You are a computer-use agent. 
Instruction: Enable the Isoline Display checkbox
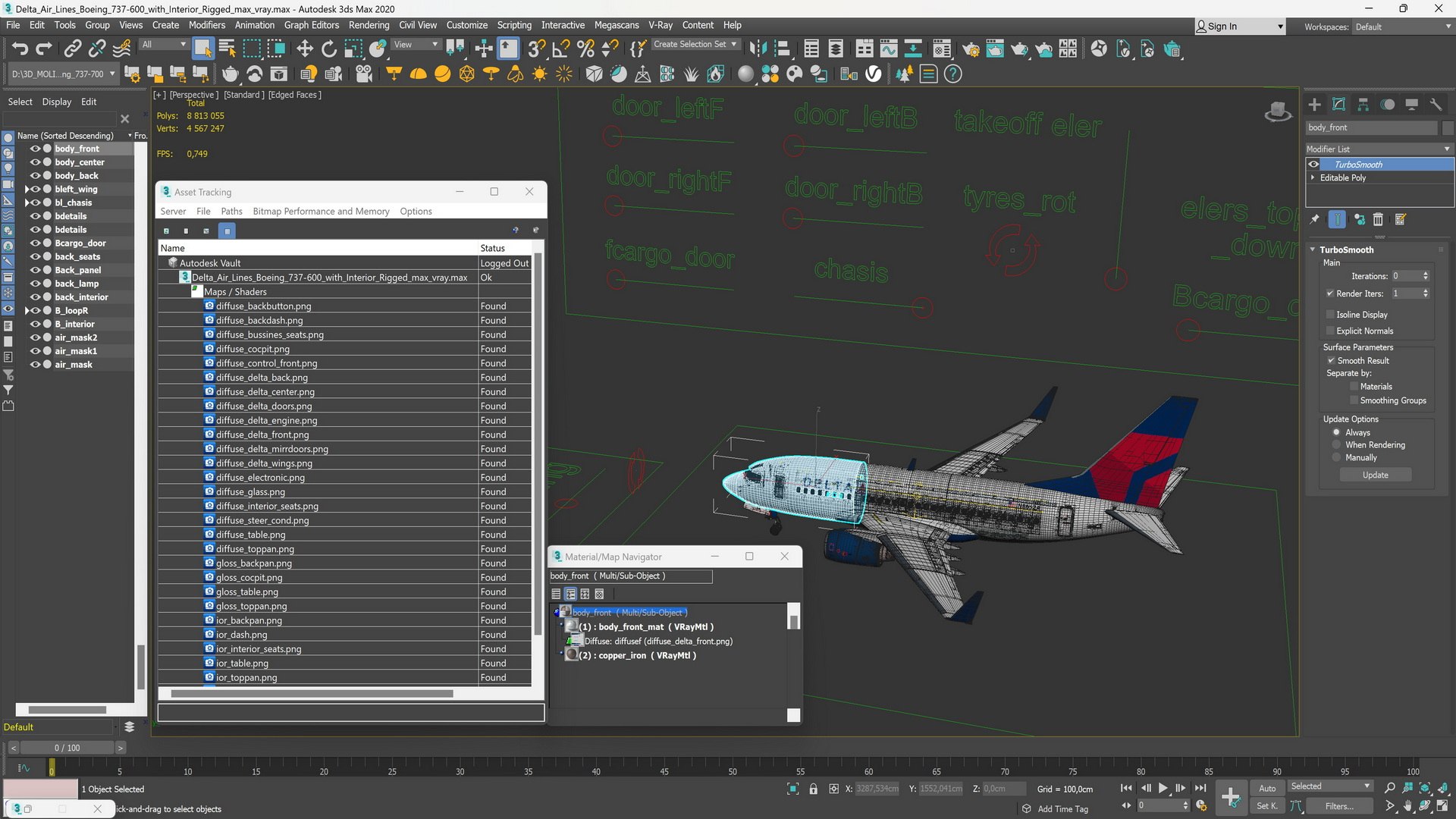(1330, 314)
